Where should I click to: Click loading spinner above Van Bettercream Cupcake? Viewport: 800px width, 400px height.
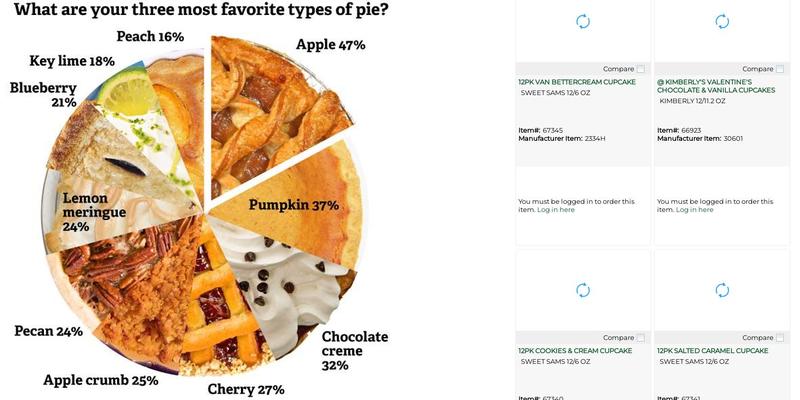pyautogui.click(x=583, y=21)
